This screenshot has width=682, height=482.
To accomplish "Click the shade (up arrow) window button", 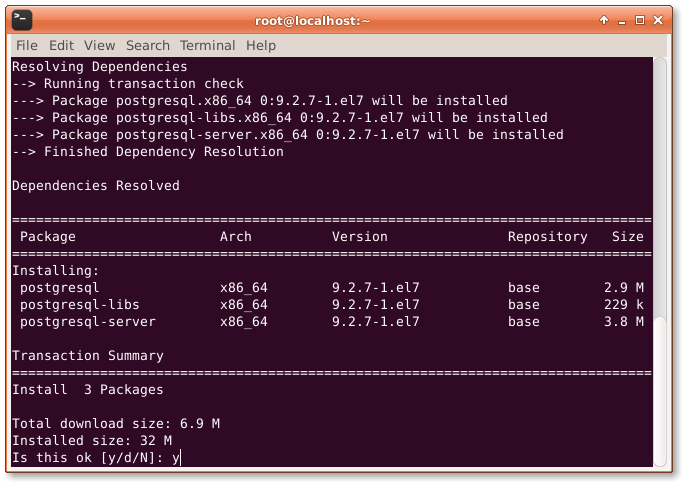I will click(603, 20).
